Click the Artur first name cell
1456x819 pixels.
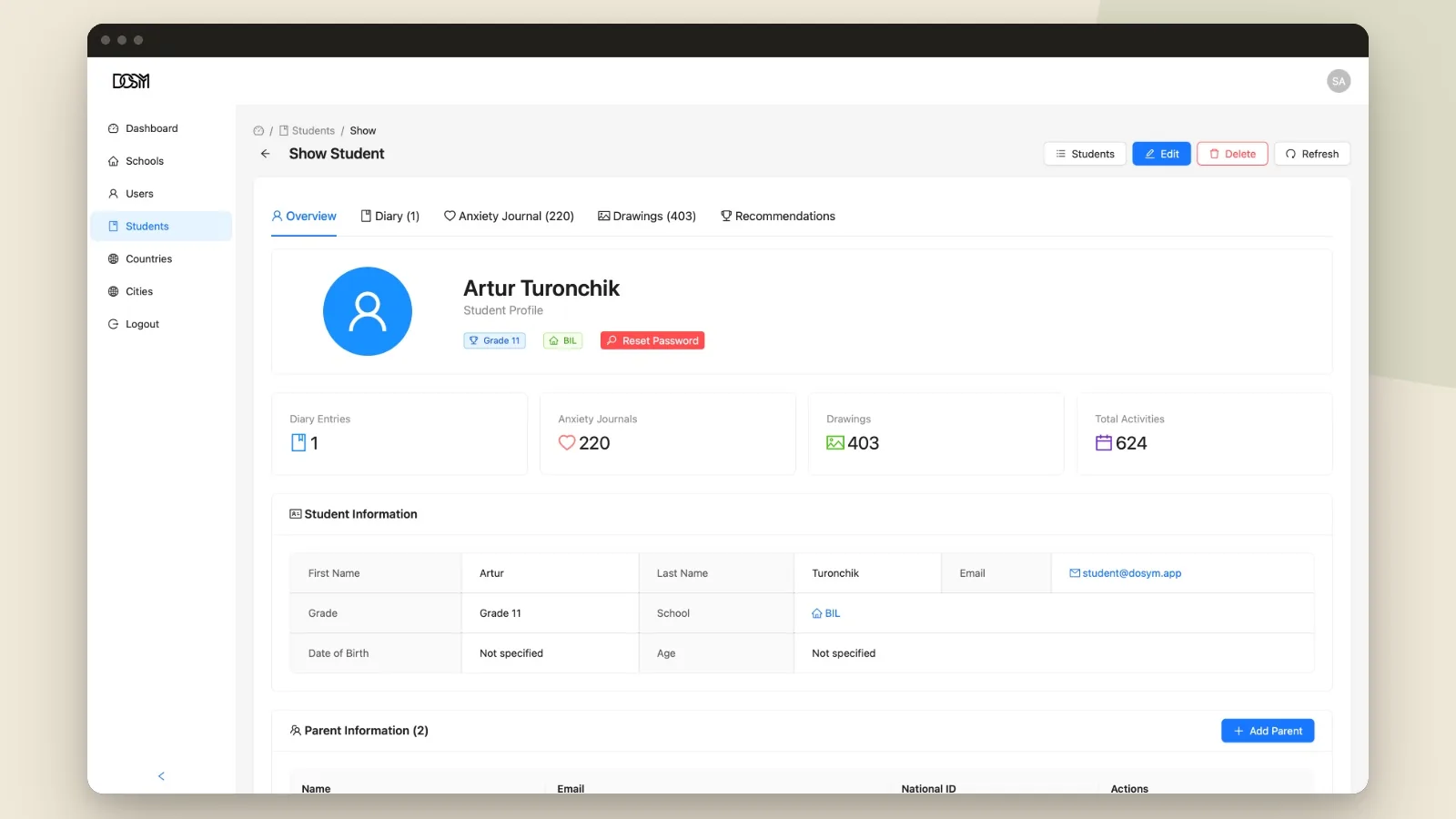coord(550,573)
